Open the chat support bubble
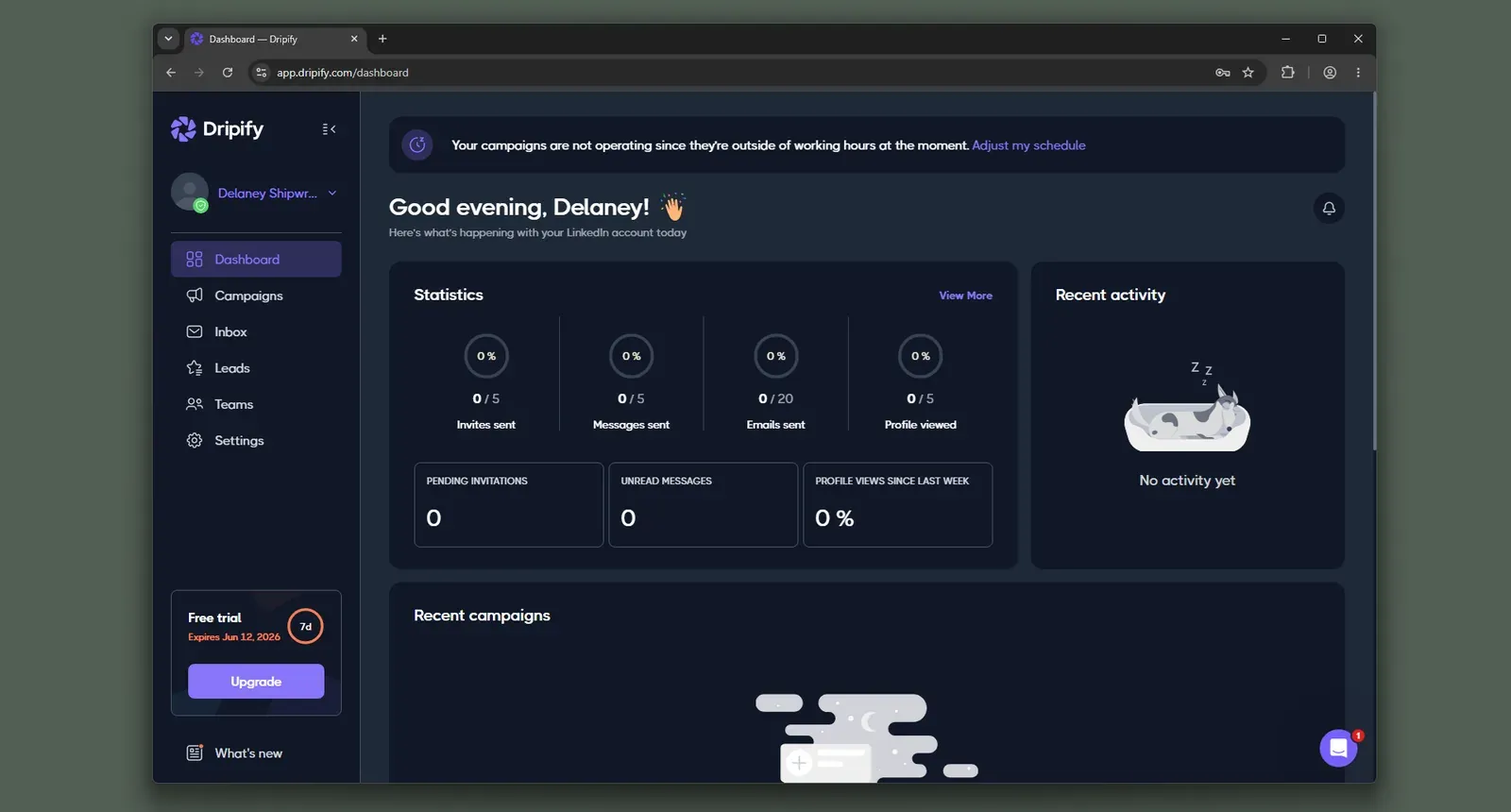1511x812 pixels. [x=1338, y=749]
